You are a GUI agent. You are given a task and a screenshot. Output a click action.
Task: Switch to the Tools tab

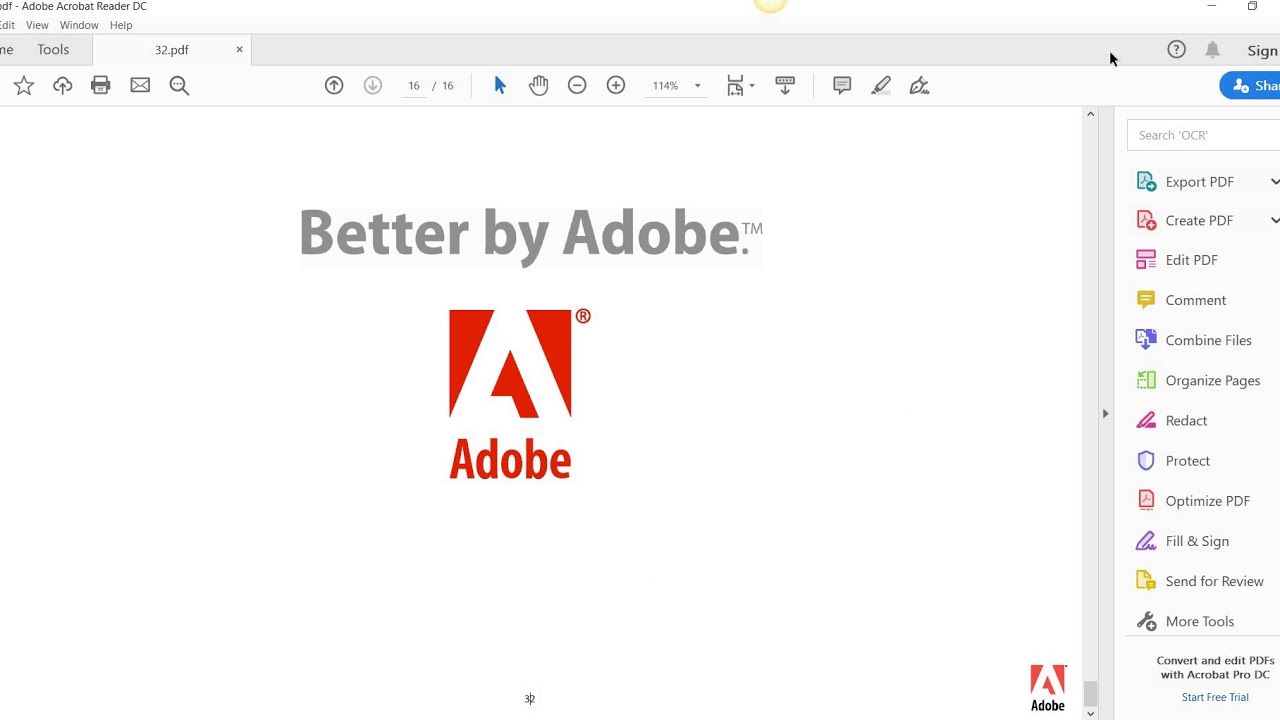53,50
